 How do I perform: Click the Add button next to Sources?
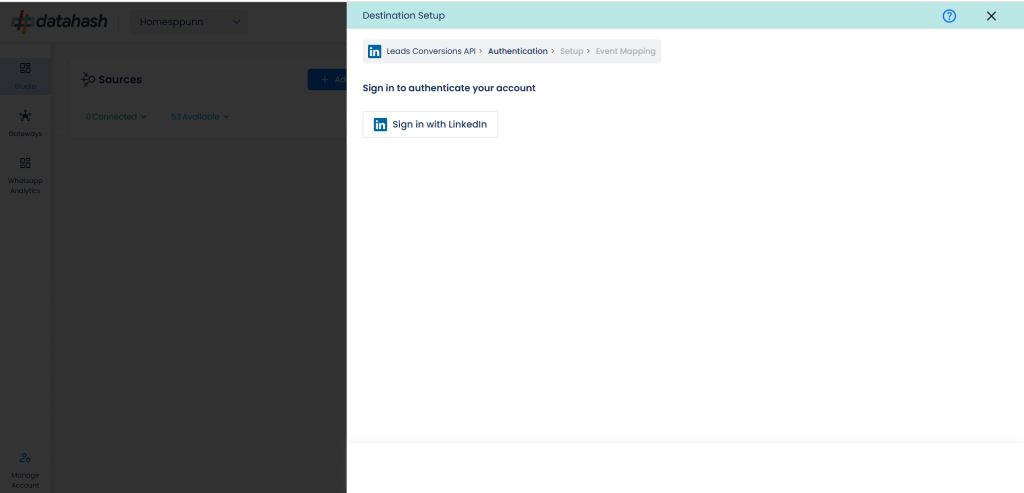tap(327, 80)
